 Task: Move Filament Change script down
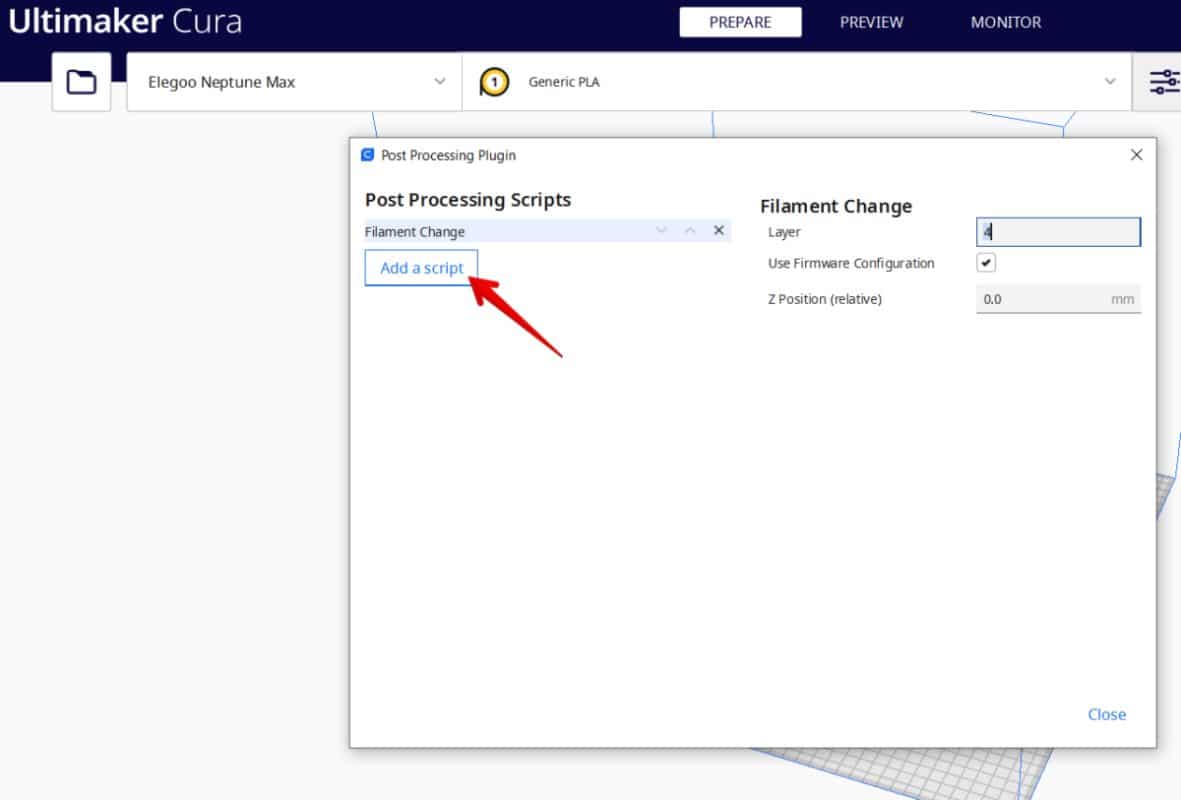pyautogui.click(x=660, y=231)
